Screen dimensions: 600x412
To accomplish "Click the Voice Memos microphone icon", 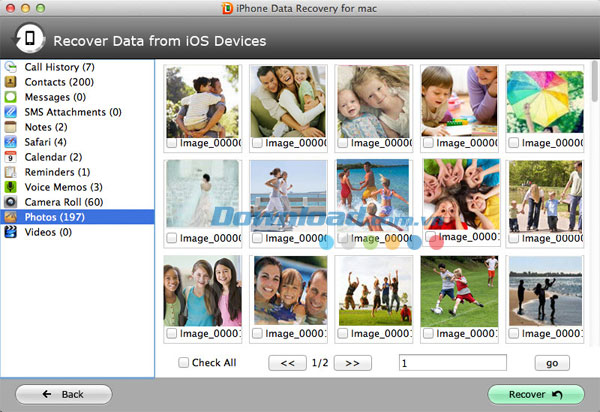I will pyautogui.click(x=11, y=187).
